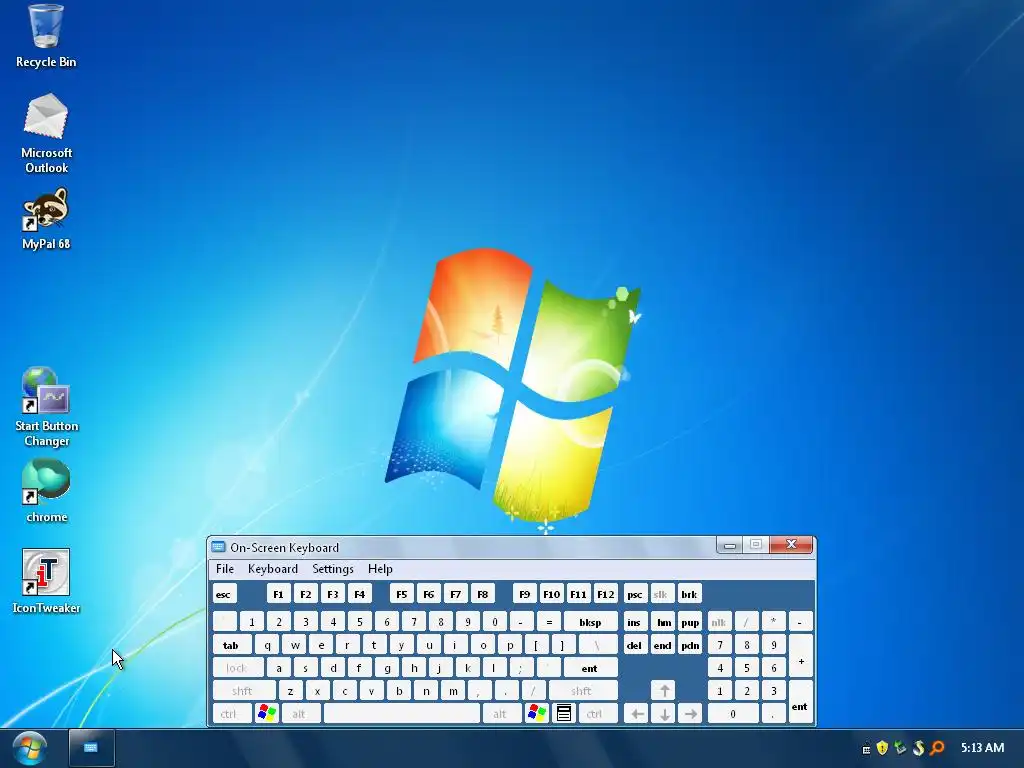Select the chrome desktop shortcut

click(x=46, y=491)
